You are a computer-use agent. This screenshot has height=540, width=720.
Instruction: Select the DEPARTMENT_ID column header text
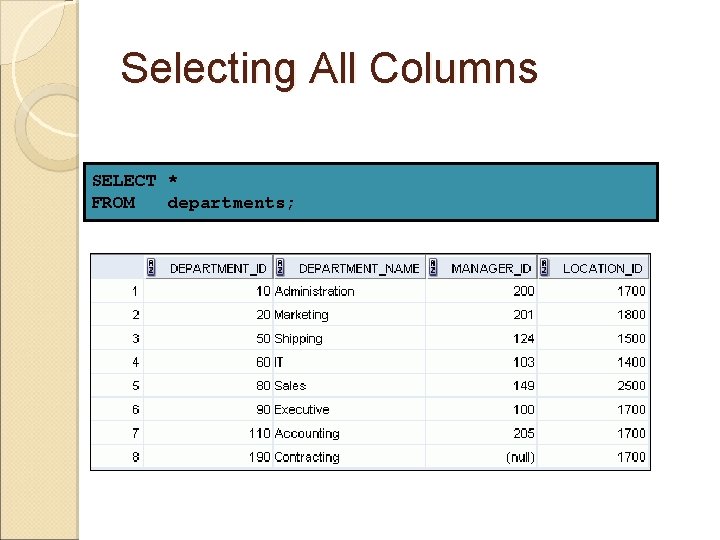click(x=218, y=269)
